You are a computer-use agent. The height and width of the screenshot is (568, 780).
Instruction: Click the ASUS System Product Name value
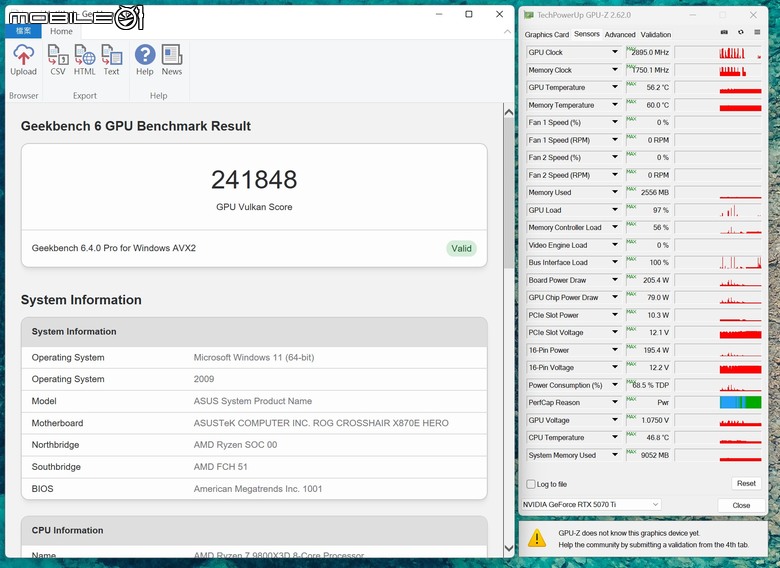pos(253,401)
